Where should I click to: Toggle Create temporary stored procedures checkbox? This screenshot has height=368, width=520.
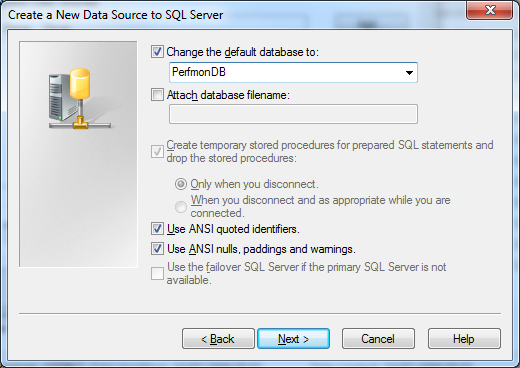(157, 151)
